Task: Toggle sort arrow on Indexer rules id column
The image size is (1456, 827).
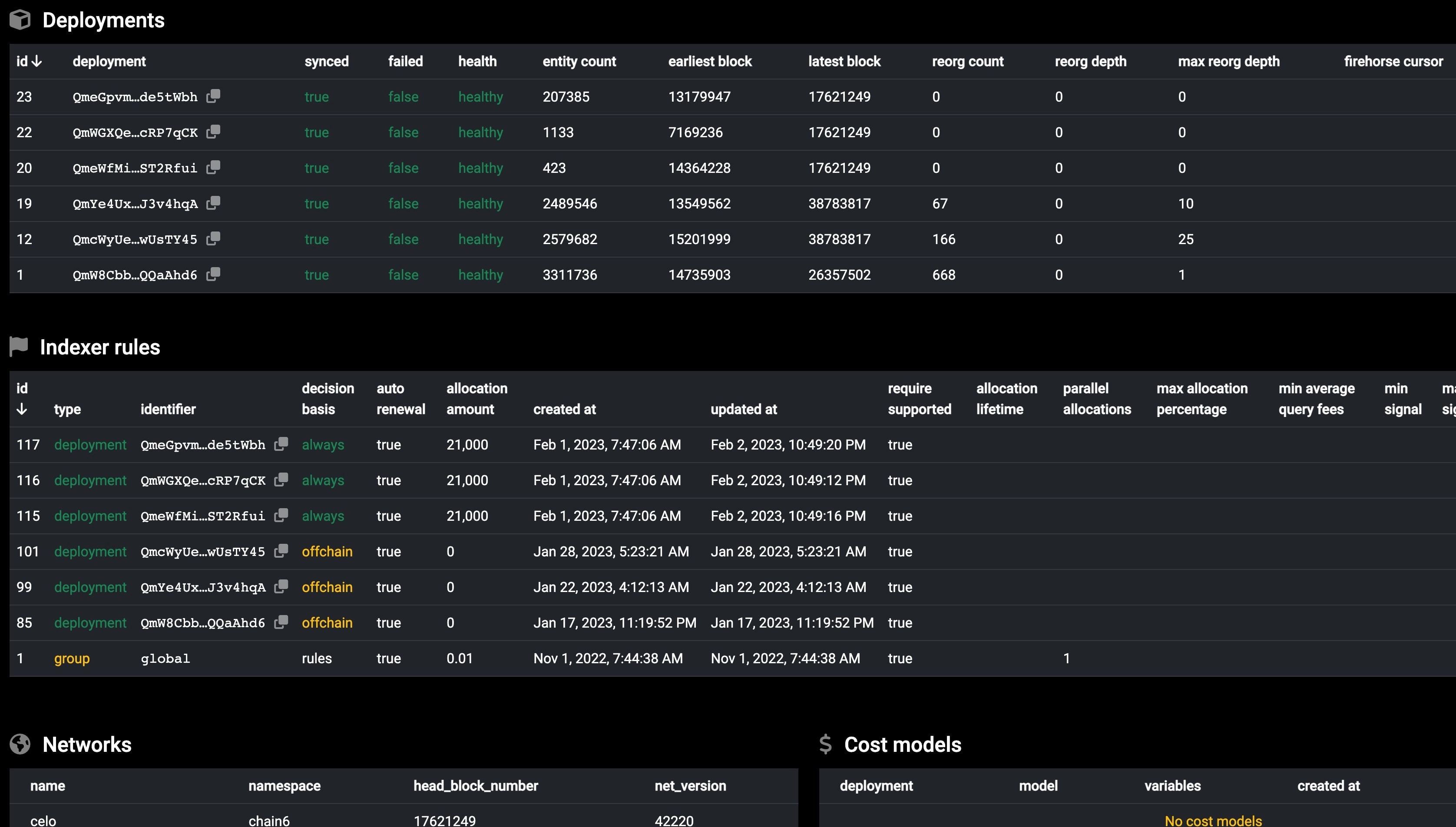Action: (22, 409)
